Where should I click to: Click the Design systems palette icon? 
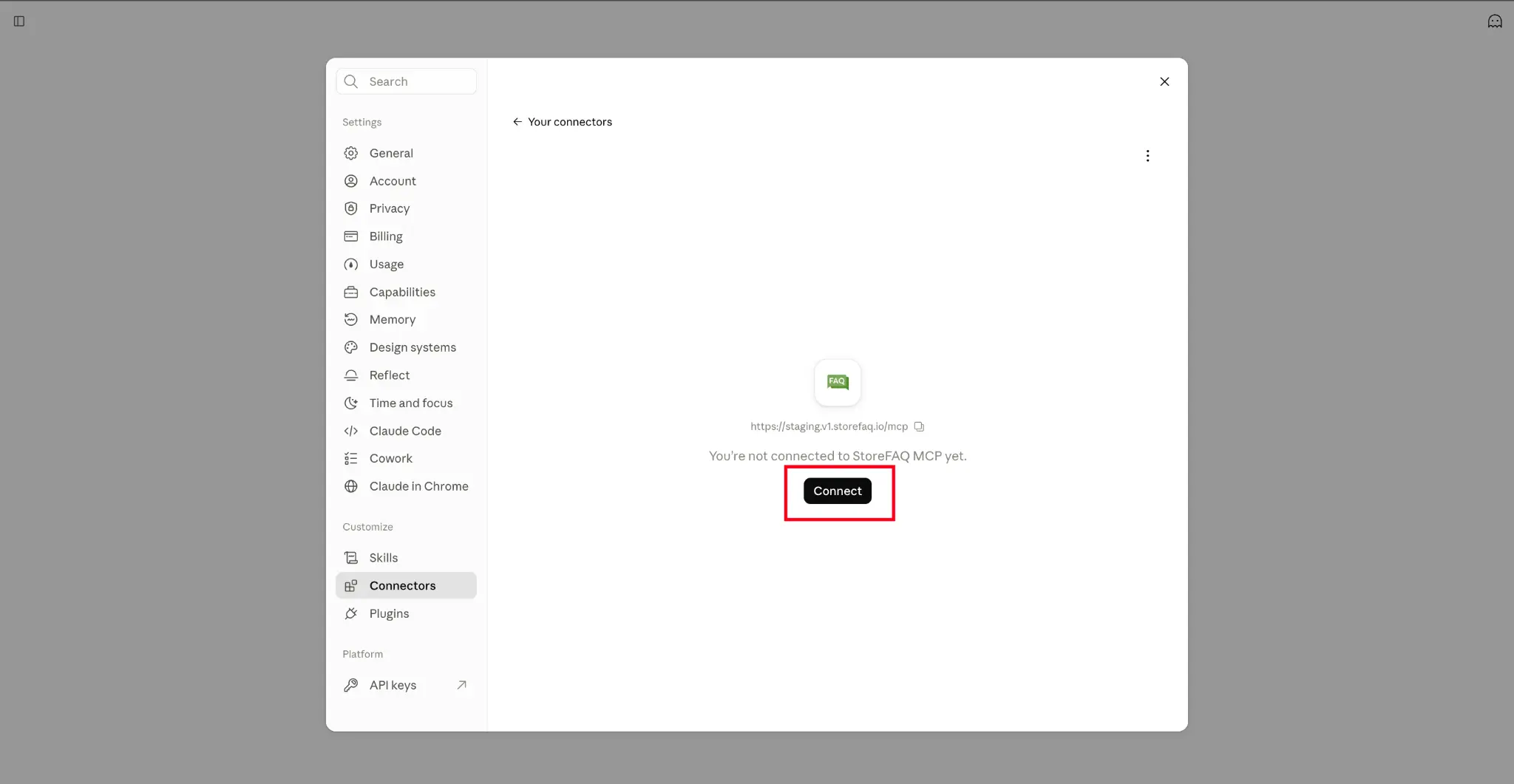(x=351, y=347)
